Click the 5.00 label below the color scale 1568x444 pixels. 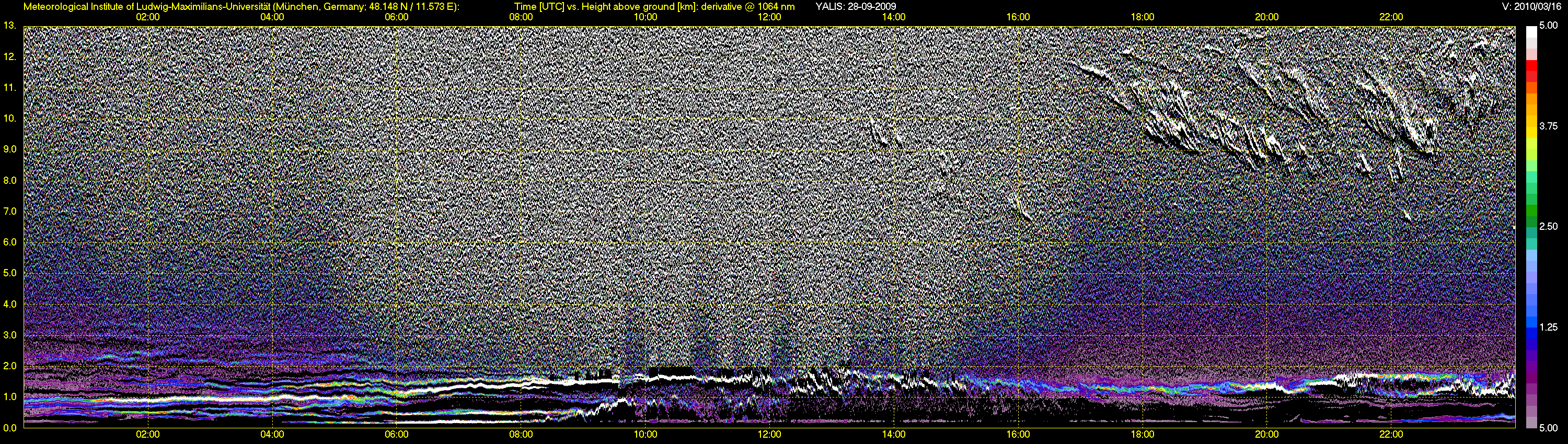(x=1549, y=428)
